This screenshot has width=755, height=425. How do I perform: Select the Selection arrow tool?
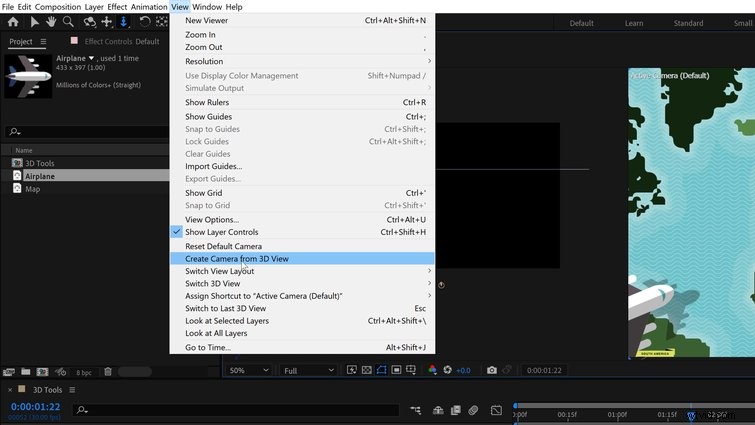pyautogui.click(x=34, y=22)
